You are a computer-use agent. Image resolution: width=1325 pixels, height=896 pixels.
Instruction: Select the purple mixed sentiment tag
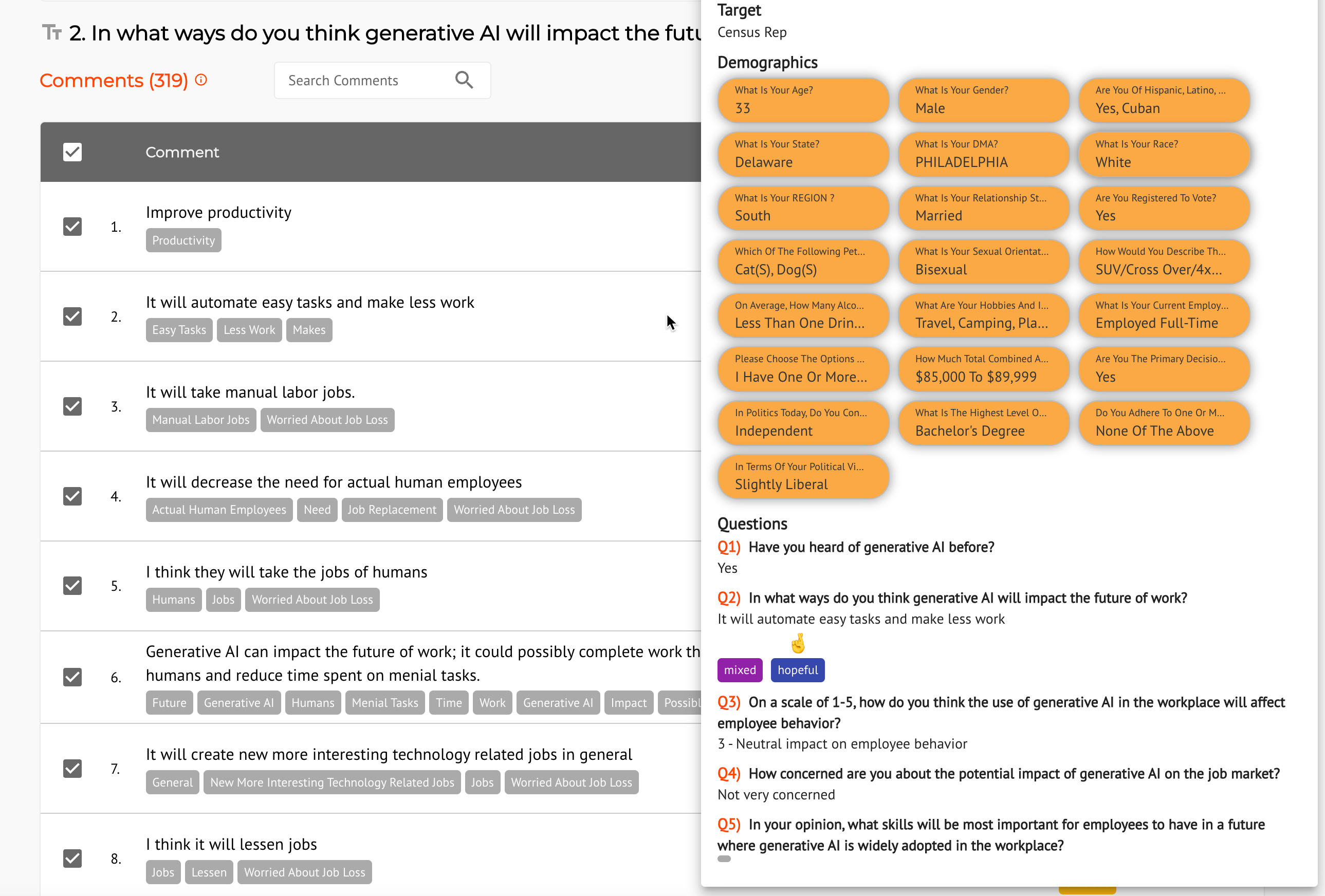point(740,670)
